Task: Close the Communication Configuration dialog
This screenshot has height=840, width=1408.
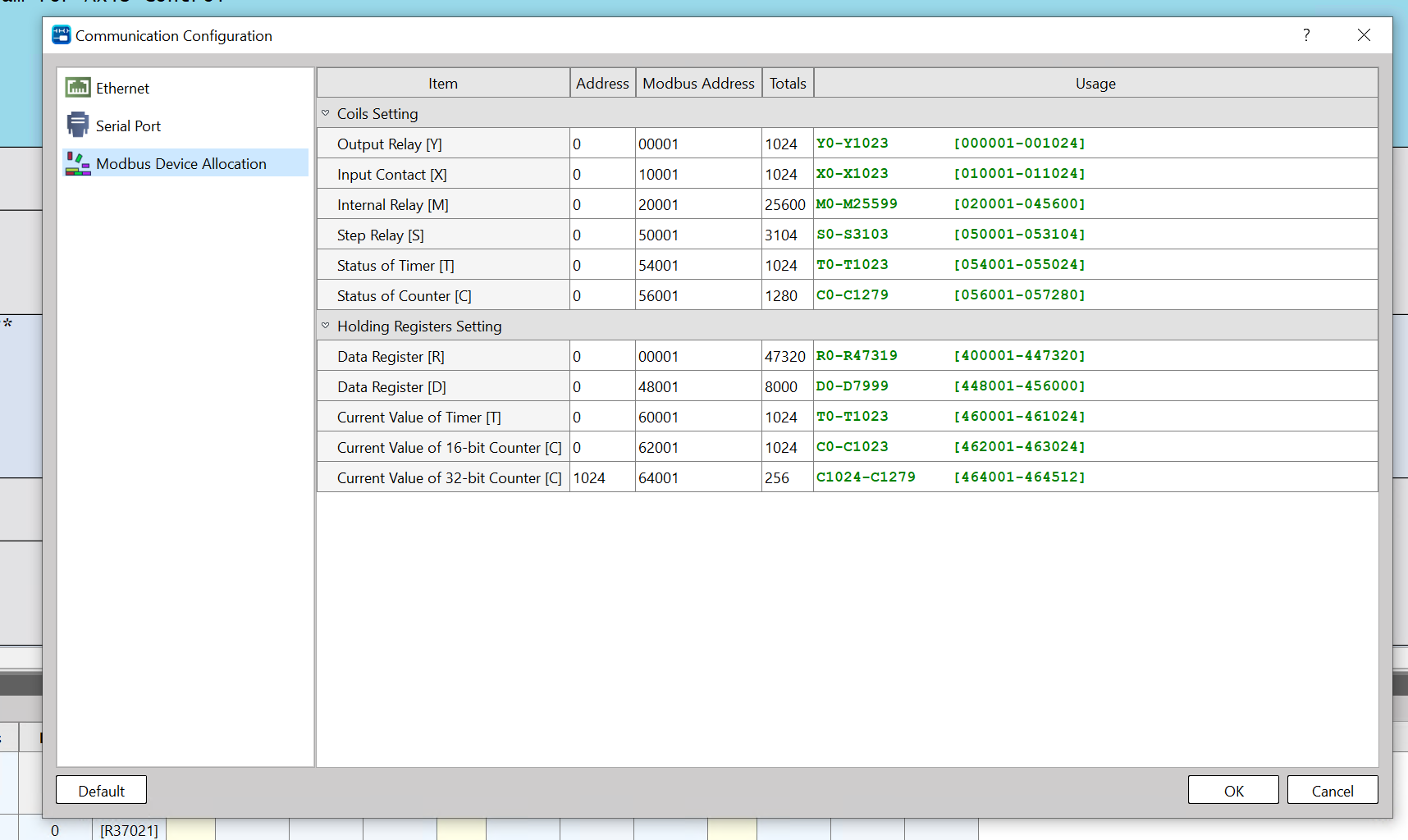Action: [1364, 35]
